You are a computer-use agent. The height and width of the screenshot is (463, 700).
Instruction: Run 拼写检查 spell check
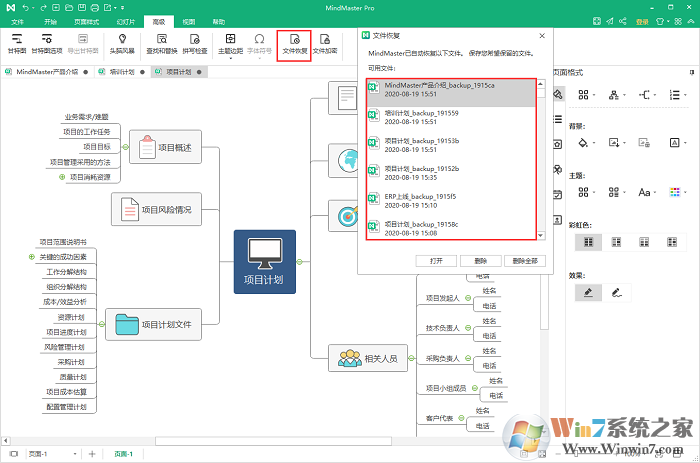(x=195, y=41)
